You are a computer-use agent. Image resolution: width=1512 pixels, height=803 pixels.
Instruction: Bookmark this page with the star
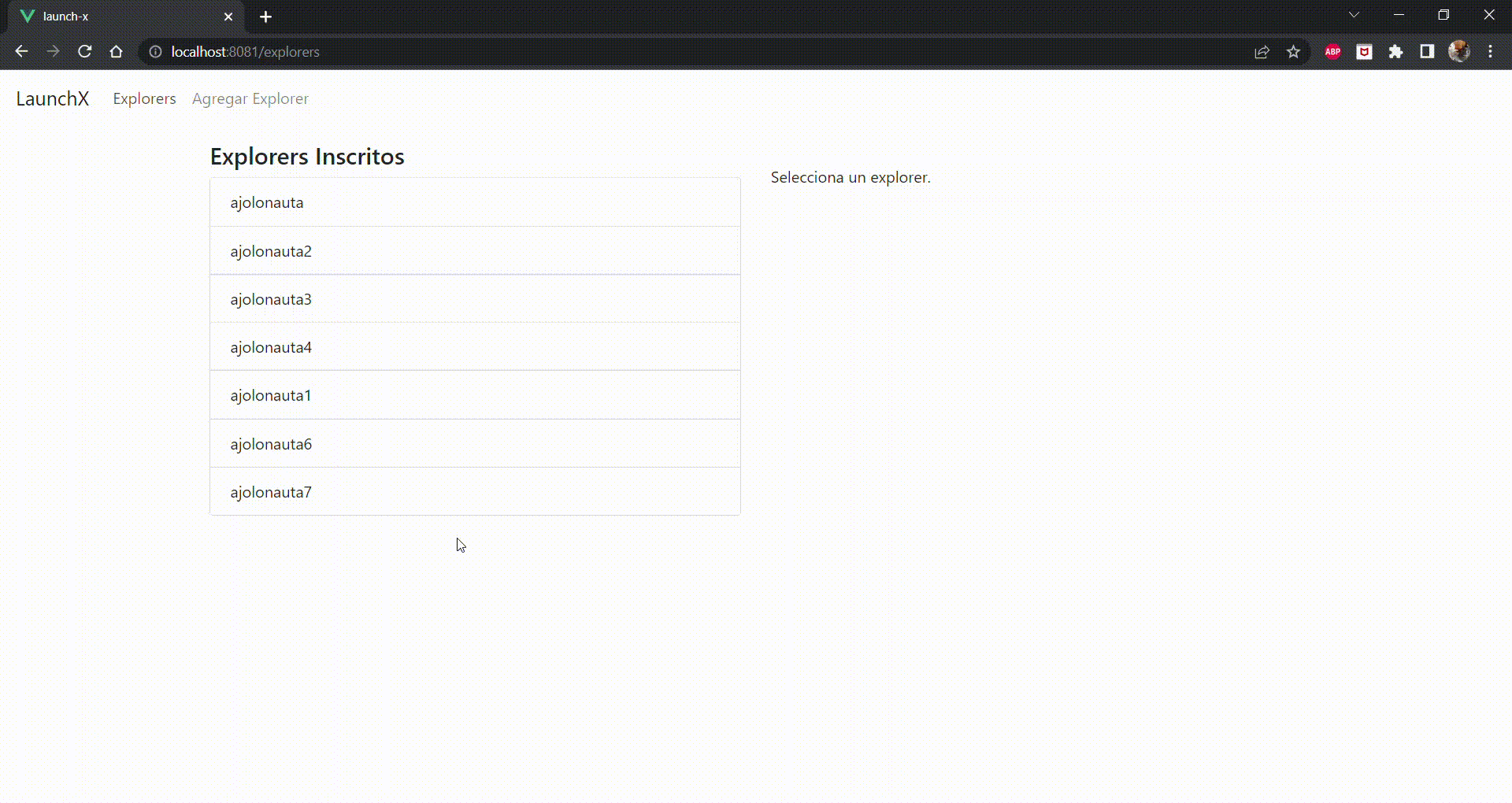point(1294,51)
